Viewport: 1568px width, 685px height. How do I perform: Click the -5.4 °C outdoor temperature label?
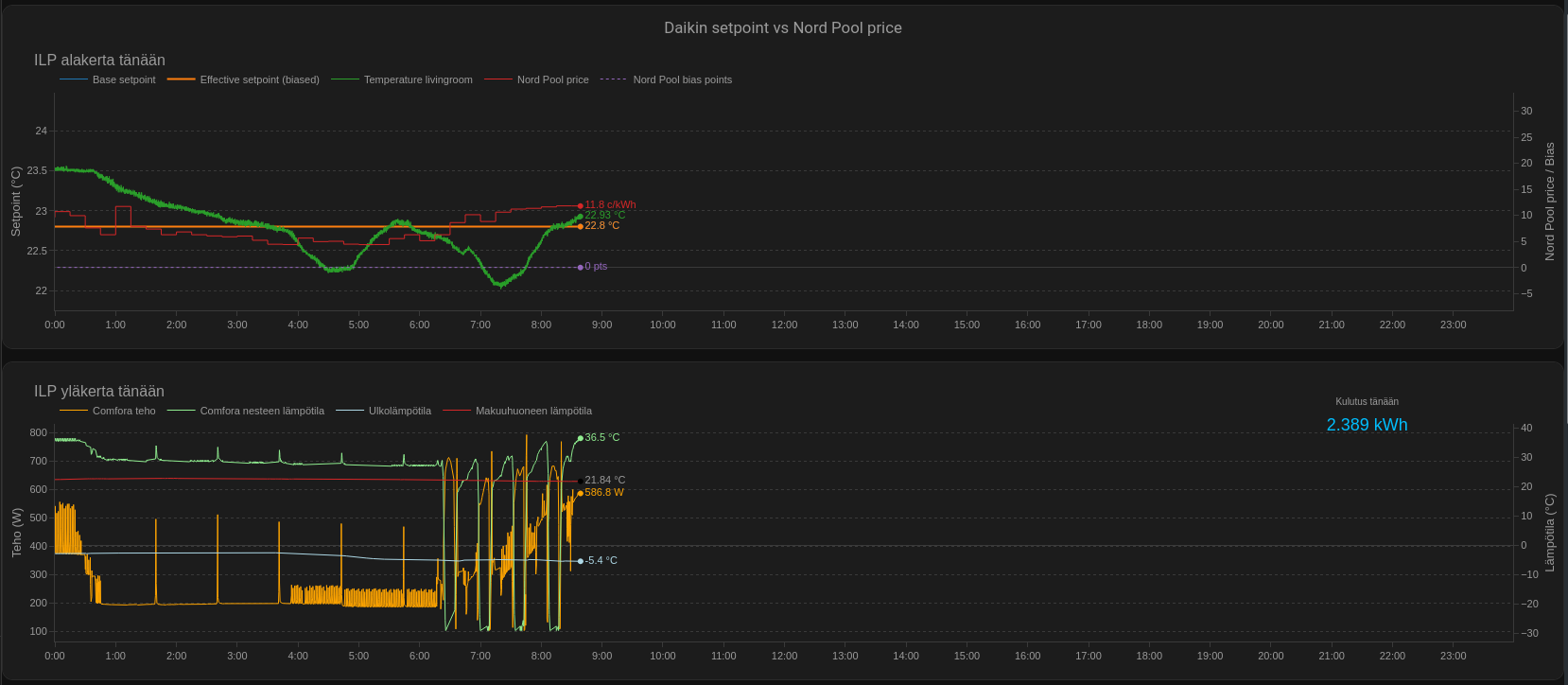click(601, 560)
